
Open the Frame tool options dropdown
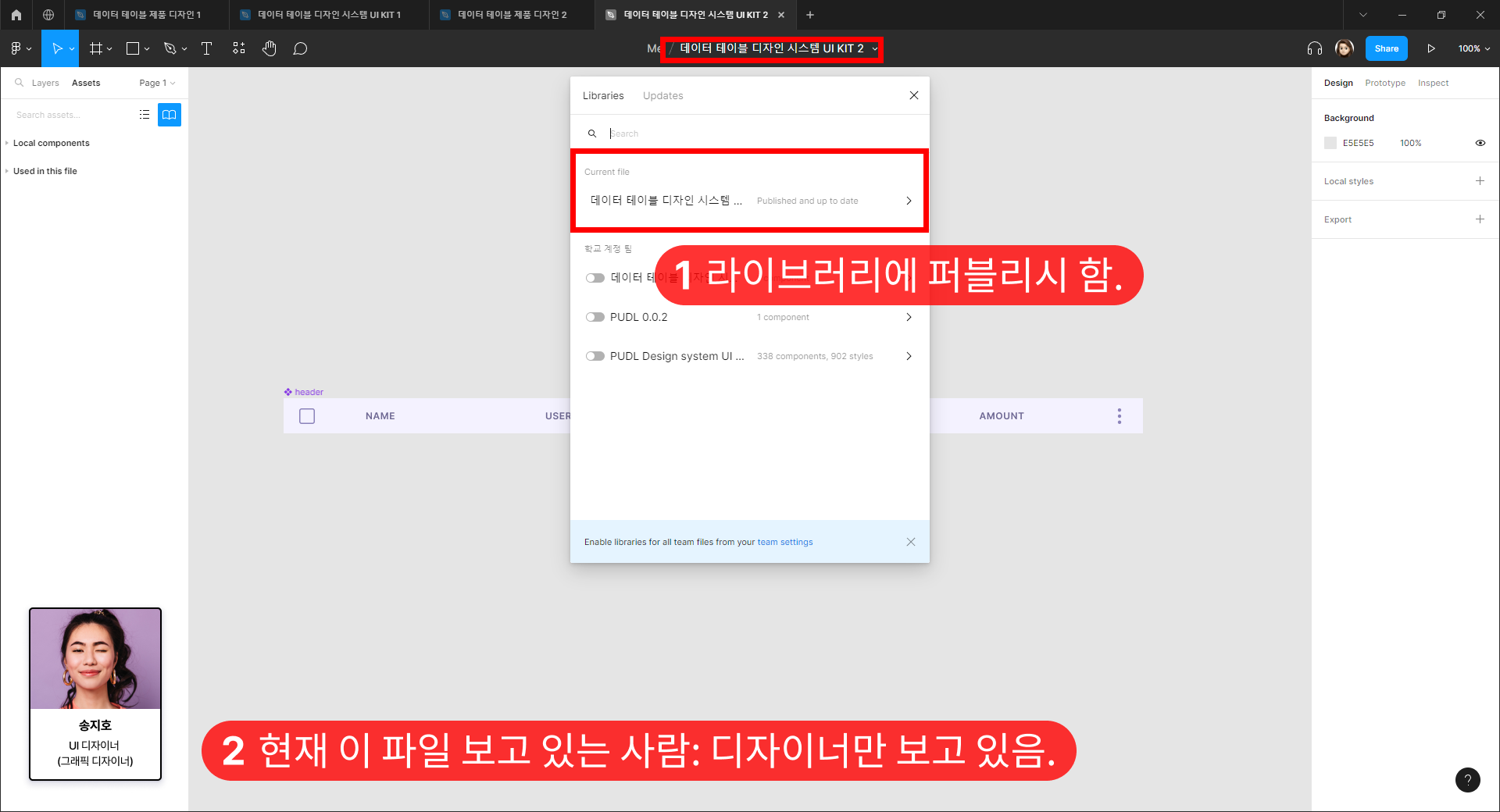pos(109,48)
